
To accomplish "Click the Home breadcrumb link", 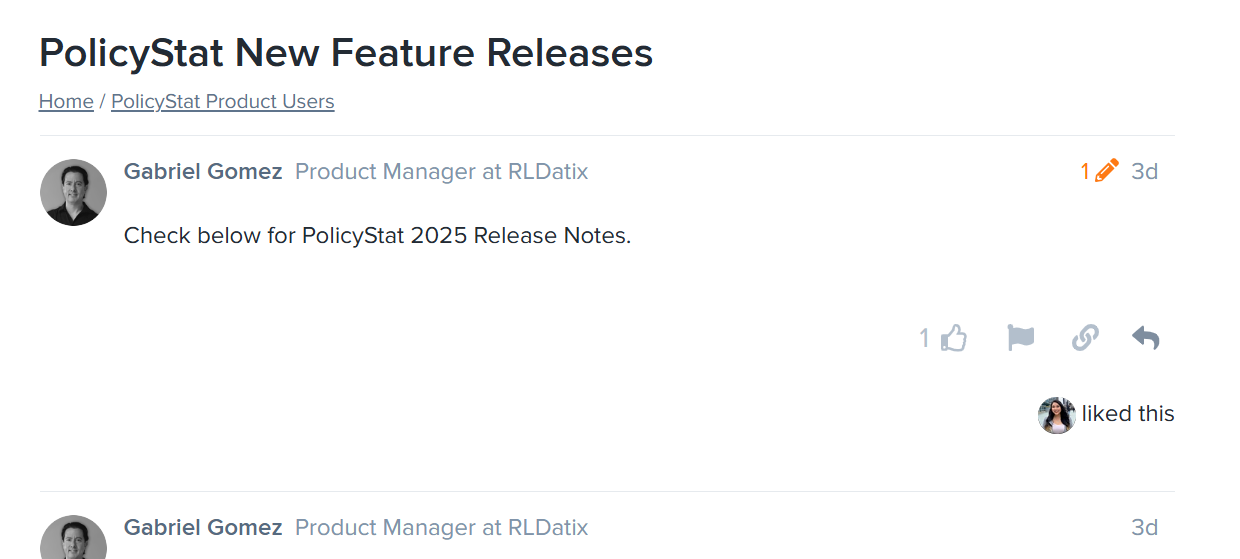I will (66, 102).
